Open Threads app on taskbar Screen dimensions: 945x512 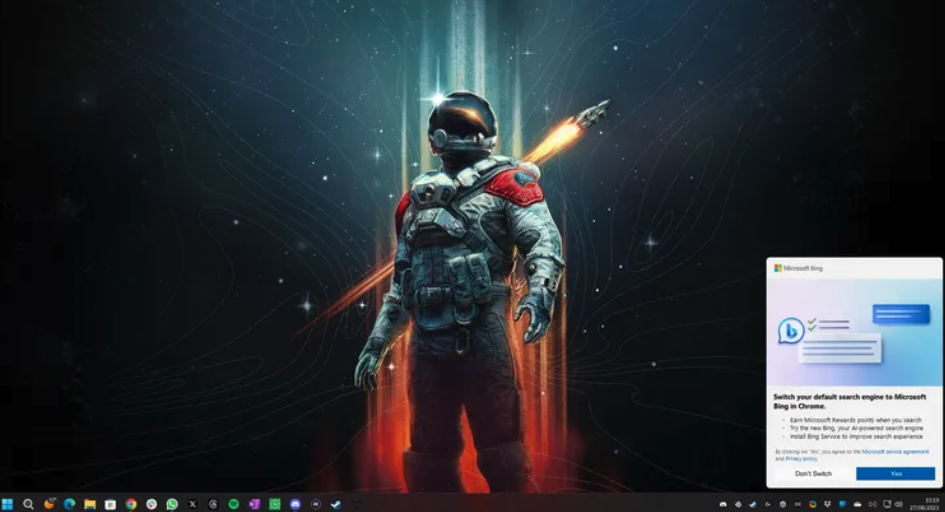[213, 504]
